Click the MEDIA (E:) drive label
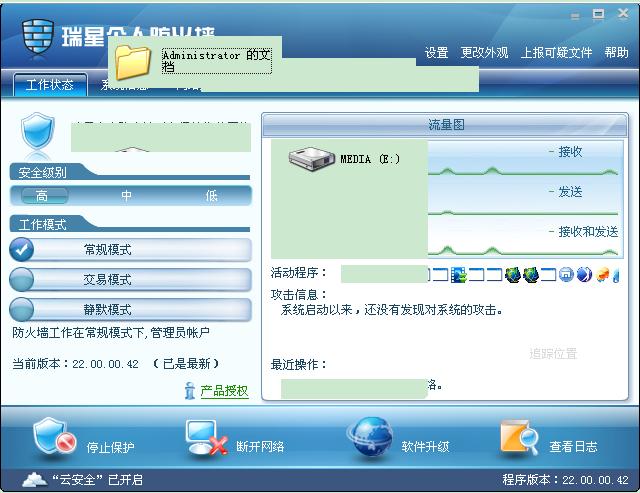The image size is (640, 493). [x=370, y=159]
